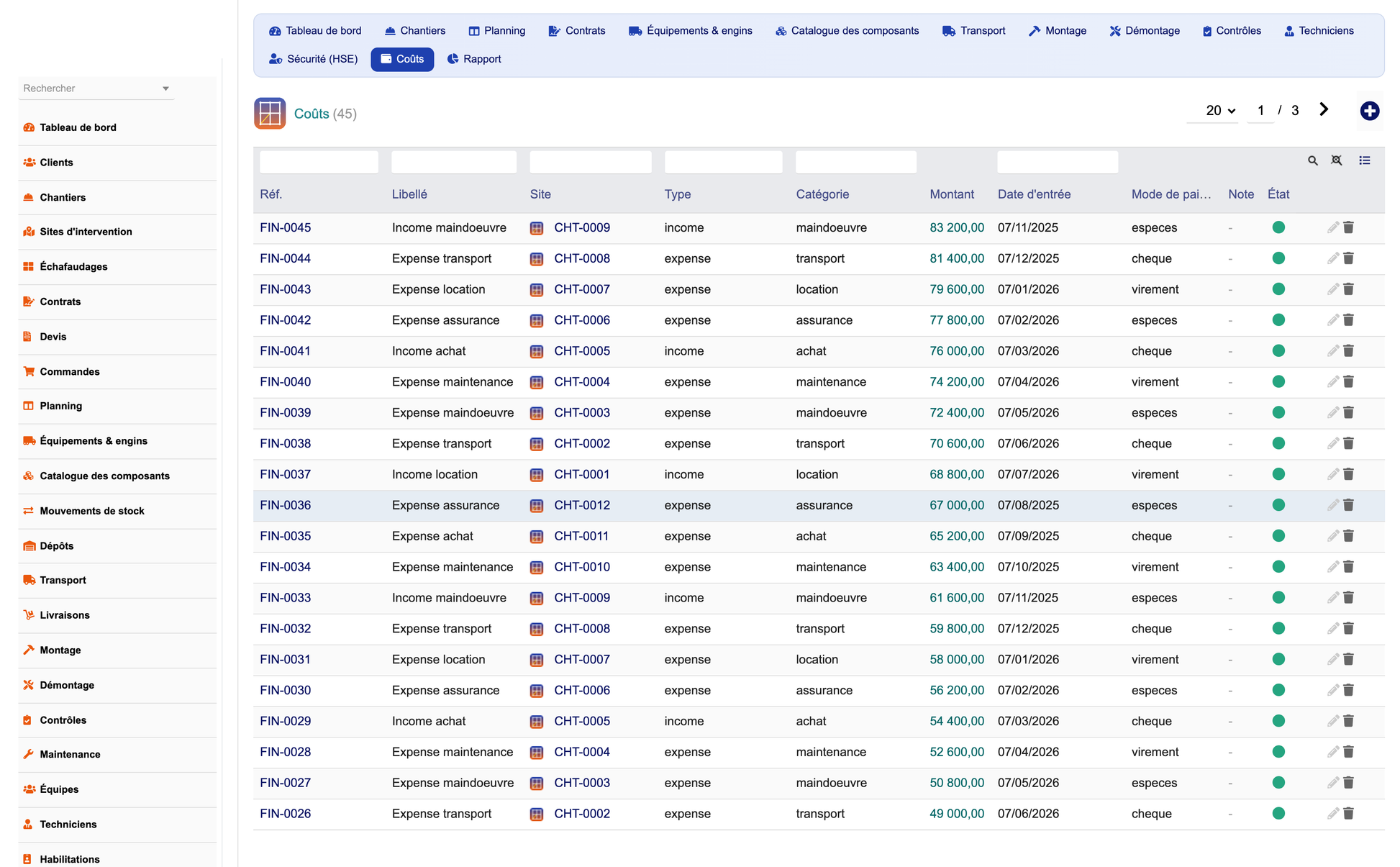Click the Coûts module grid icon
Screen dimensions: 1400x867
click(270, 114)
